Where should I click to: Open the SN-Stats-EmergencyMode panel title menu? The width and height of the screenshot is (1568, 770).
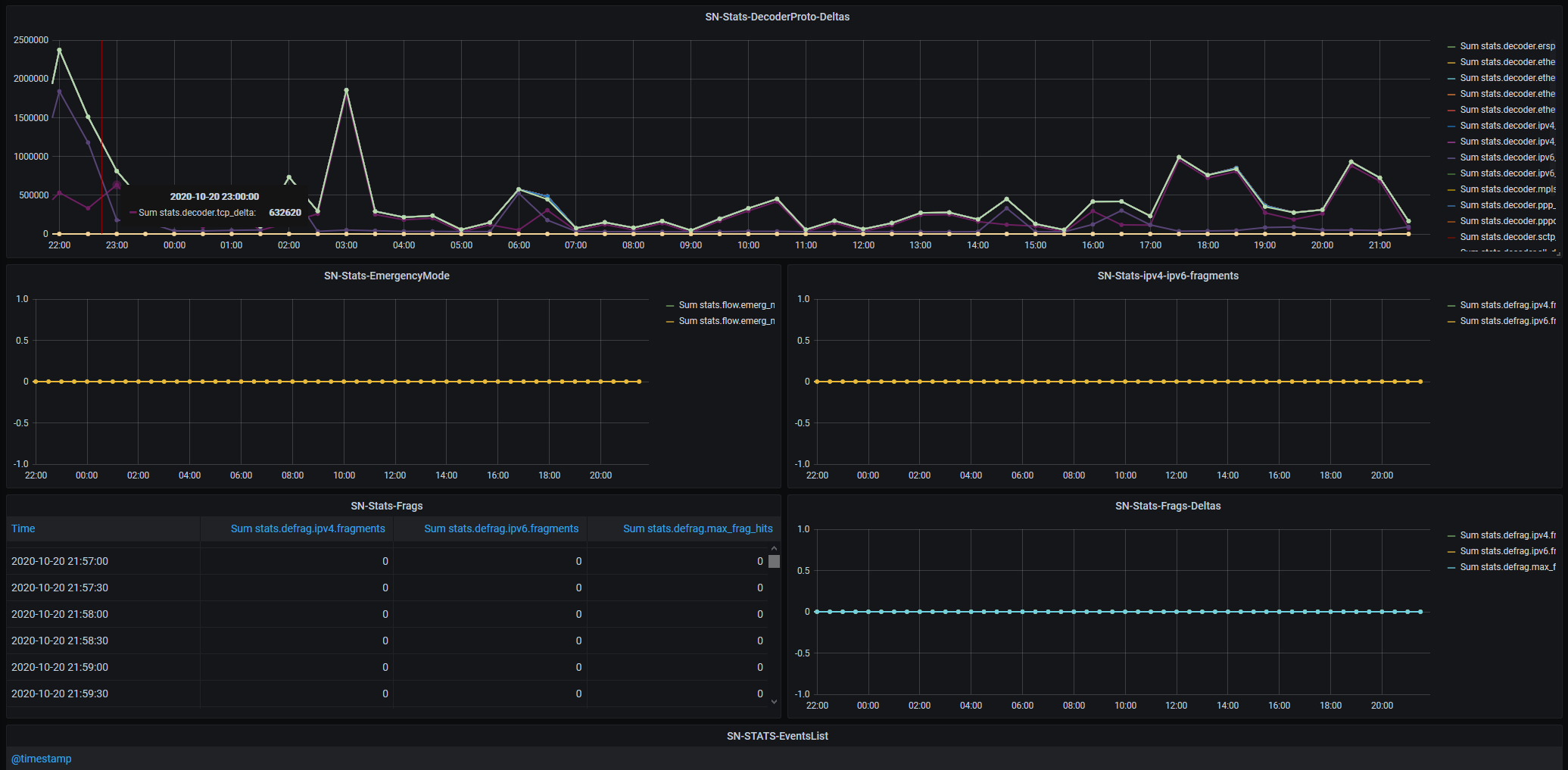pyautogui.click(x=386, y=276)
